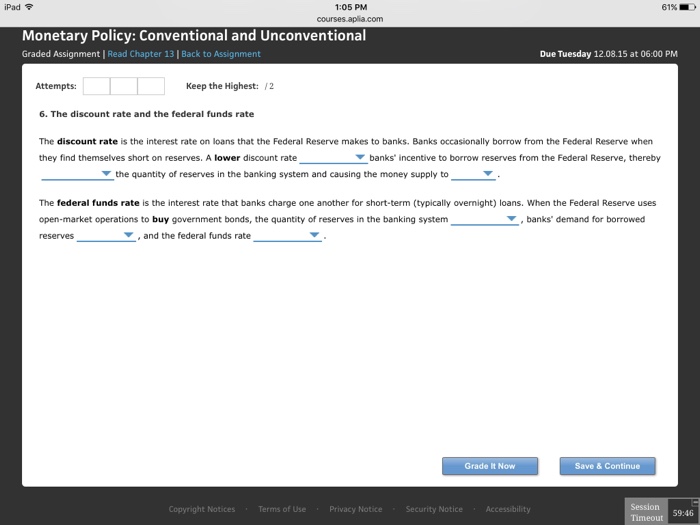Screen dimensions: 700x525
Task: Click the bold 'discount rate' term
Action: [88, 142]
